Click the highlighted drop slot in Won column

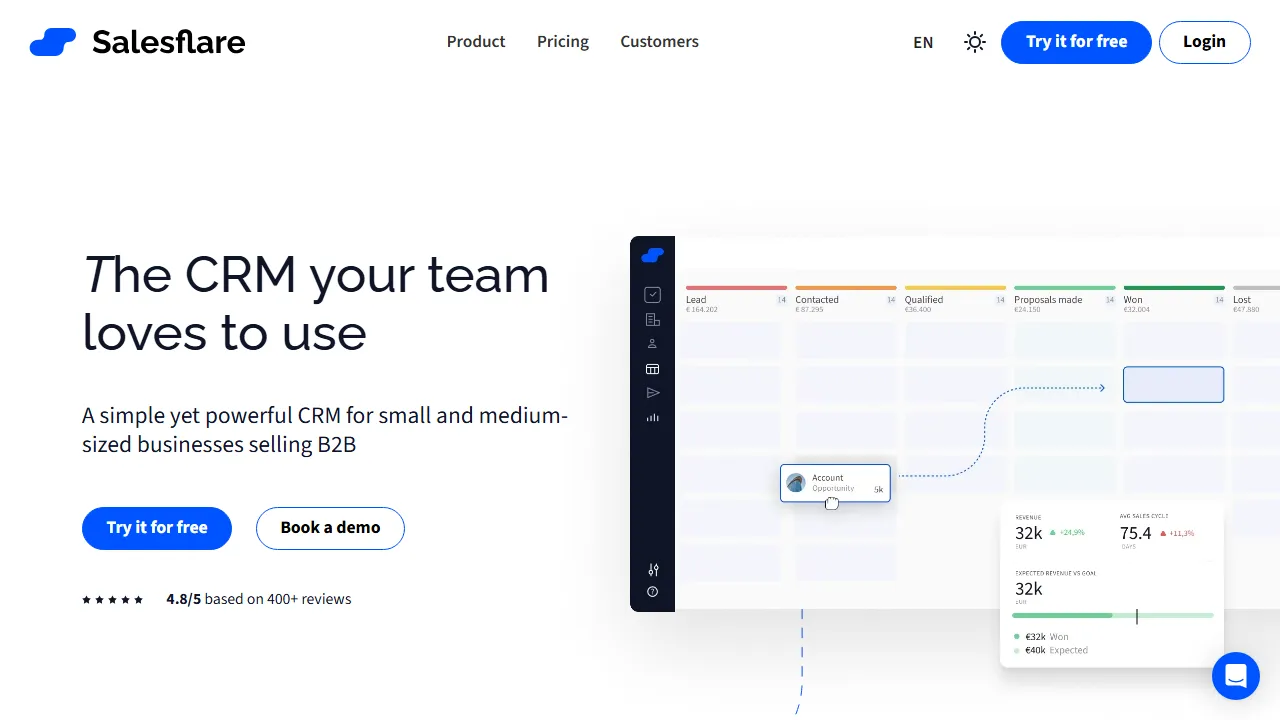(1173, 385)
